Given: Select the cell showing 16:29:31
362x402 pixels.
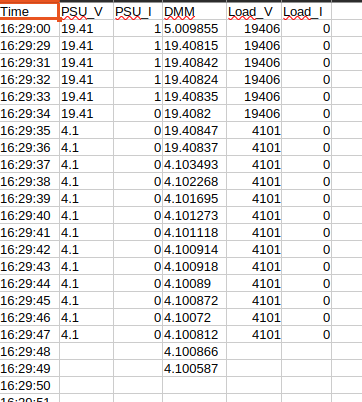Looking at the screenshot, I should point(30,63).
